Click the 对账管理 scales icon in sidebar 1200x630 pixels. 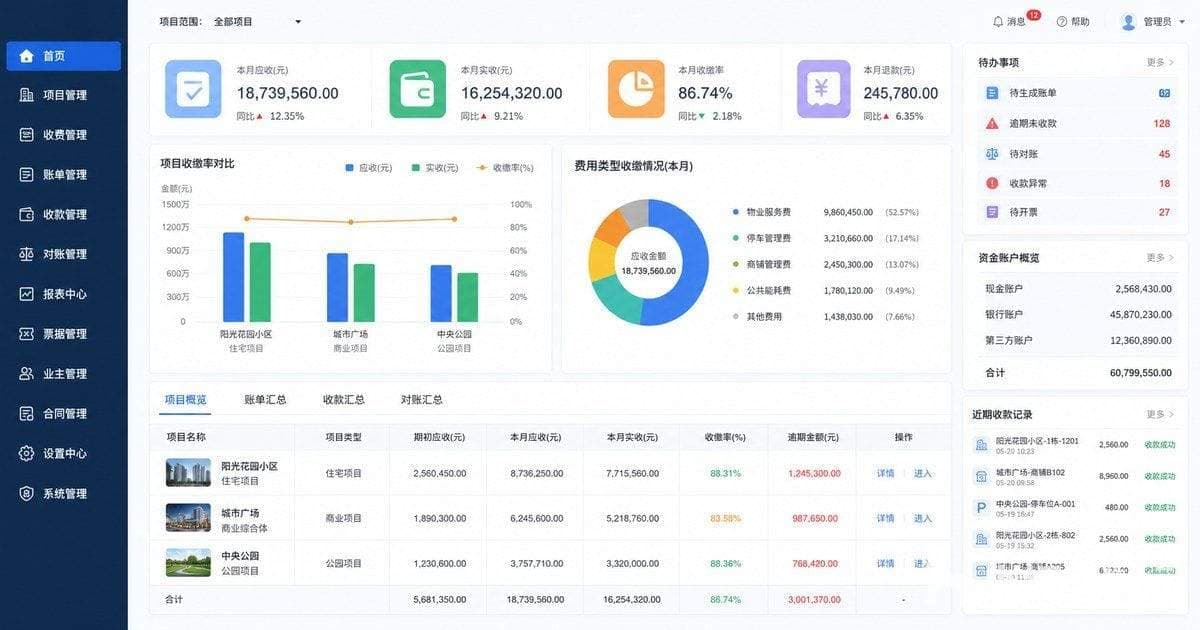[x=26, y=254]
